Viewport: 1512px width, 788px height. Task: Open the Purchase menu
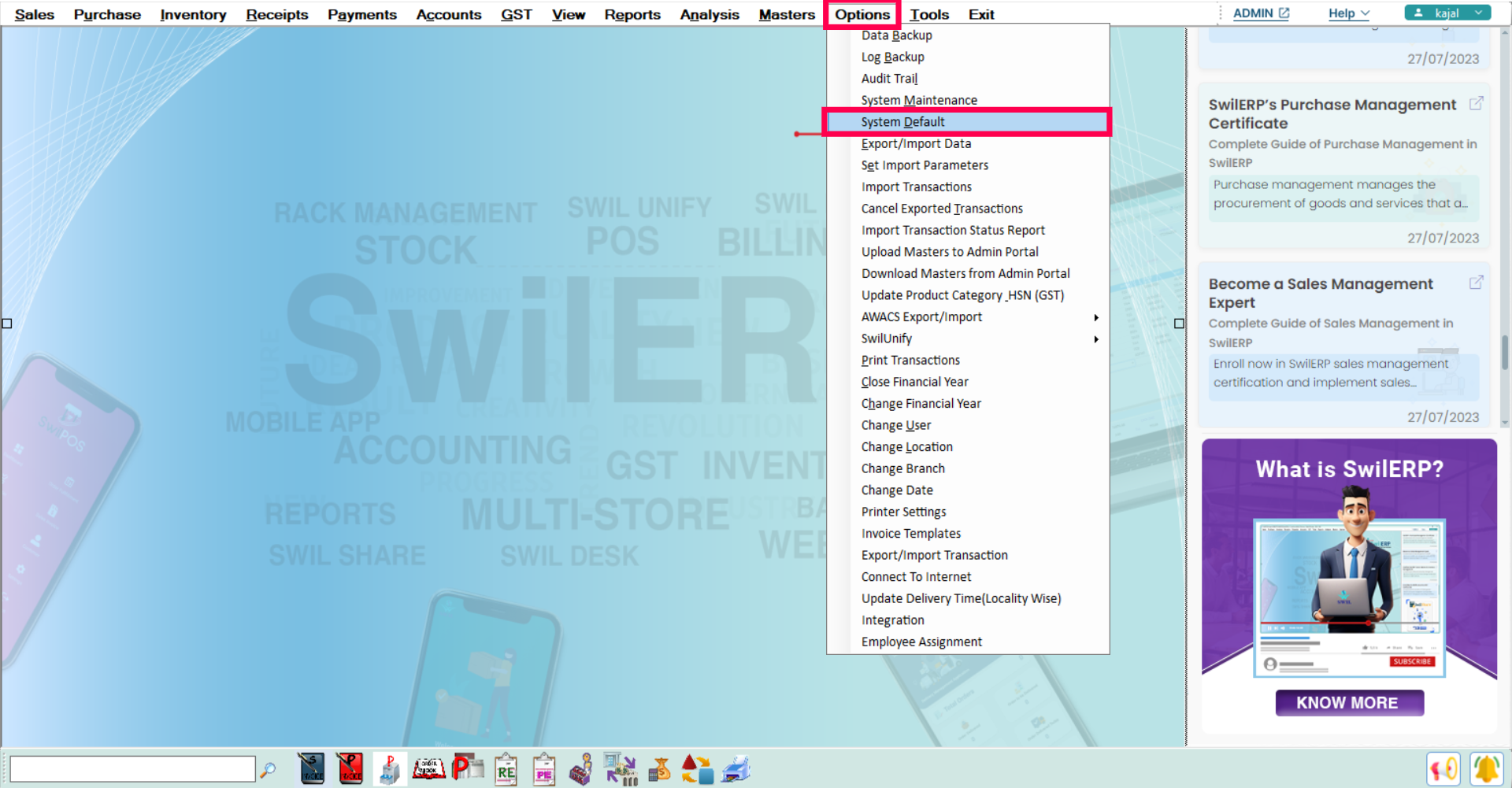tap(107, 14)
